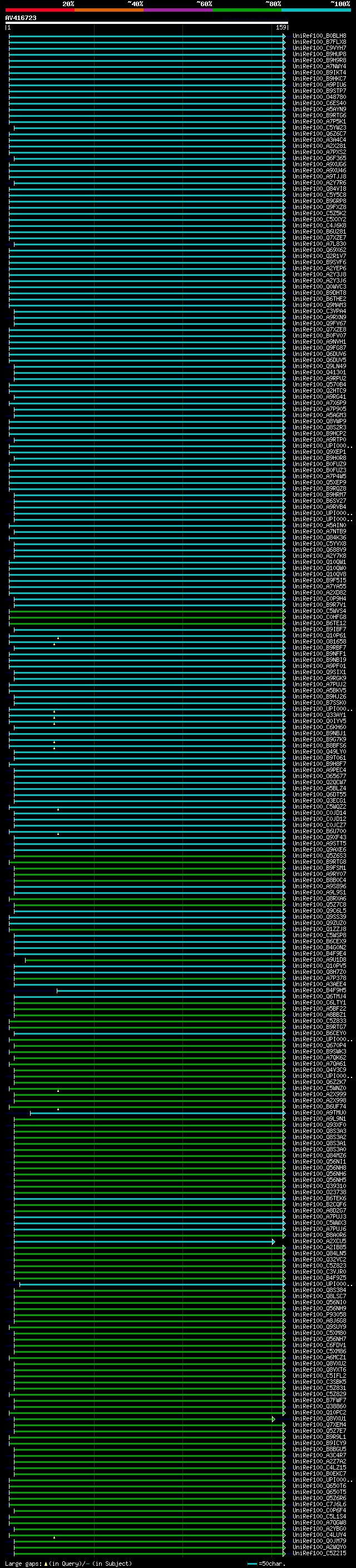Screen dimensions: 356x1568
Task: Click the alignment bar for UniRef100_B0BLH8
Action: (x=147, y=37)
